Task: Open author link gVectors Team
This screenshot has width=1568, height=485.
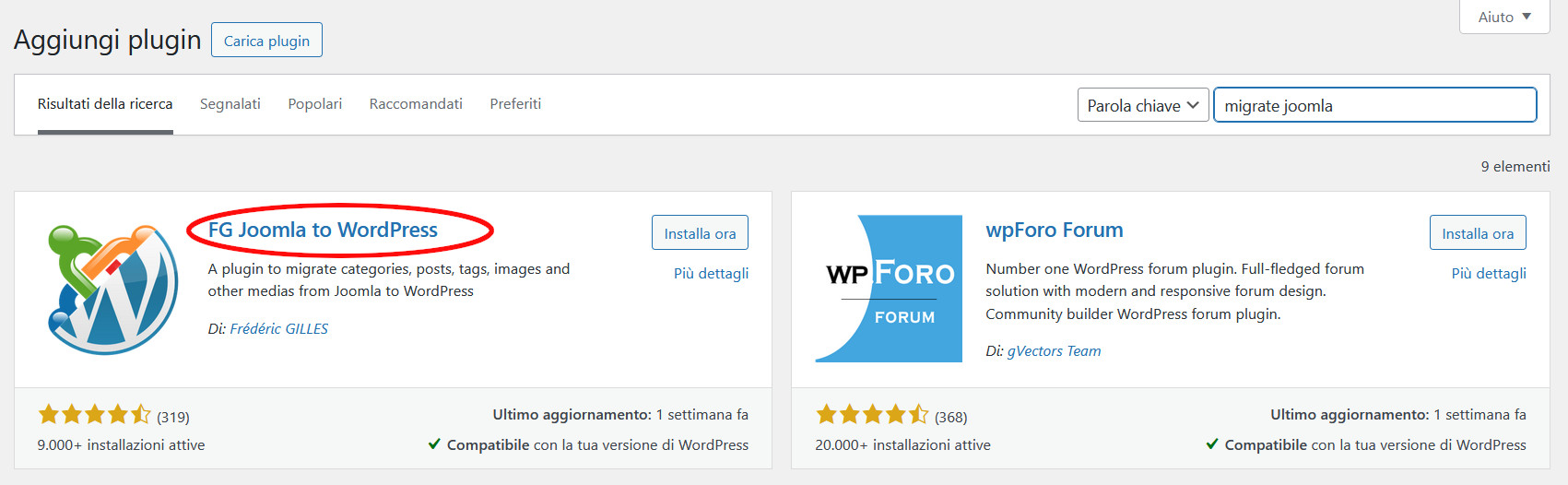Action: pyautogui.click(x=1055, y=351)
